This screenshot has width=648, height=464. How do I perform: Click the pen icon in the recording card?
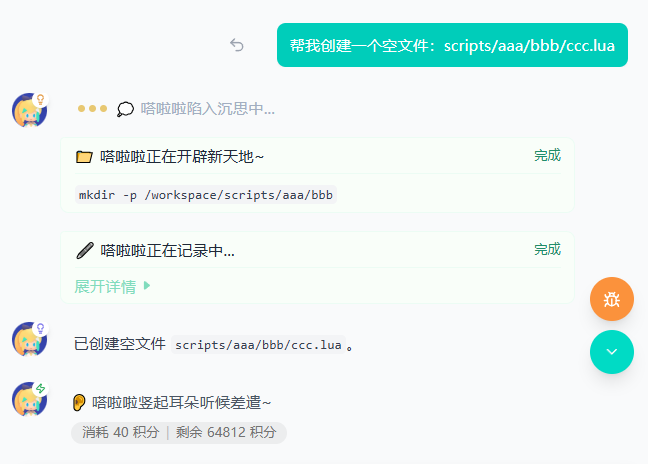85,251
